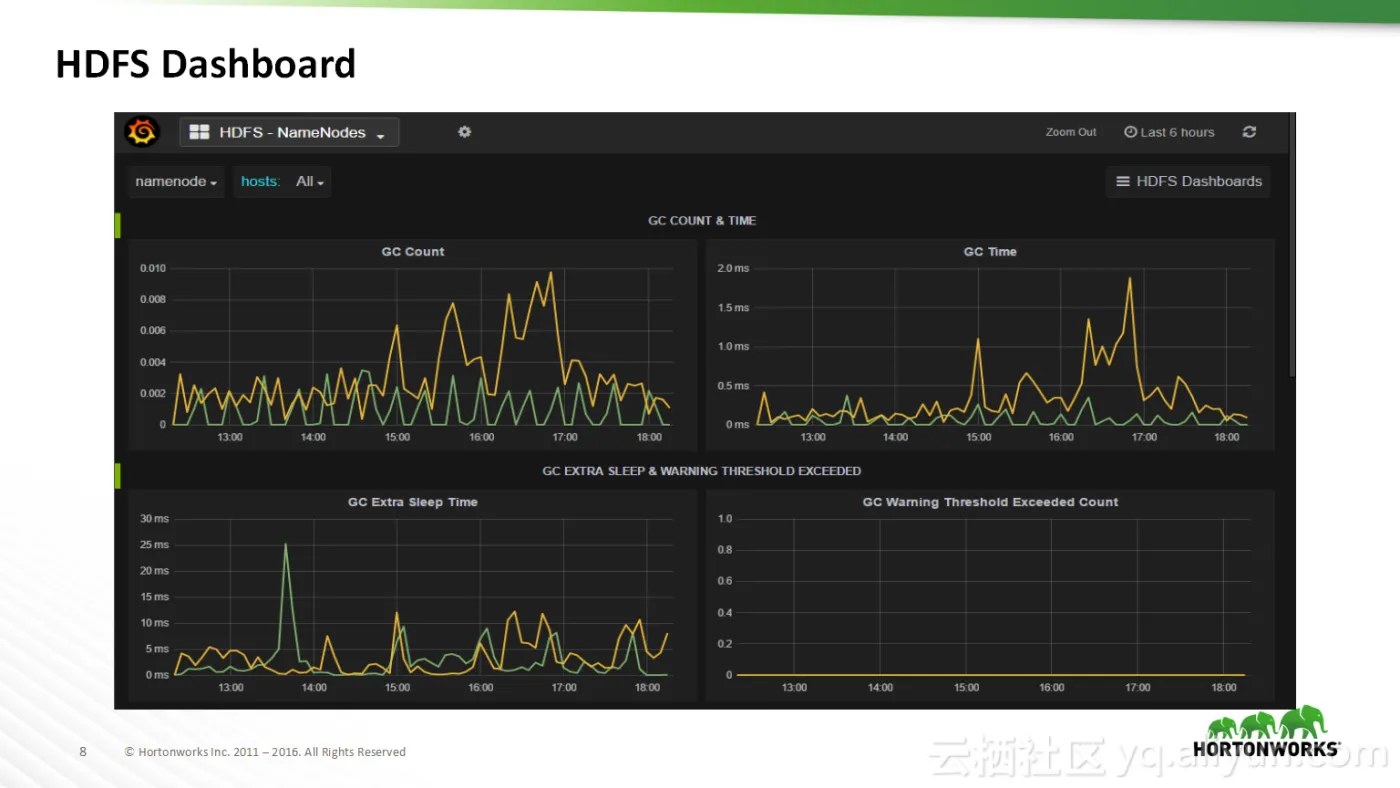Open the GC Warning Threshold Exceeded Count menu
The width and height of the screenshot is (1400, 788).
click(x=990, y=502)
